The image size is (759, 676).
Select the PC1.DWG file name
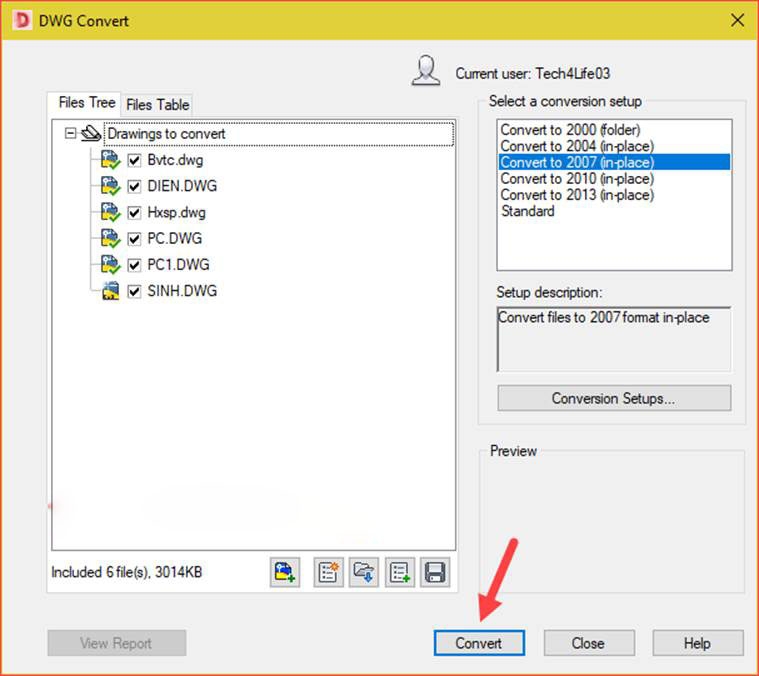[x=178, y=265]
